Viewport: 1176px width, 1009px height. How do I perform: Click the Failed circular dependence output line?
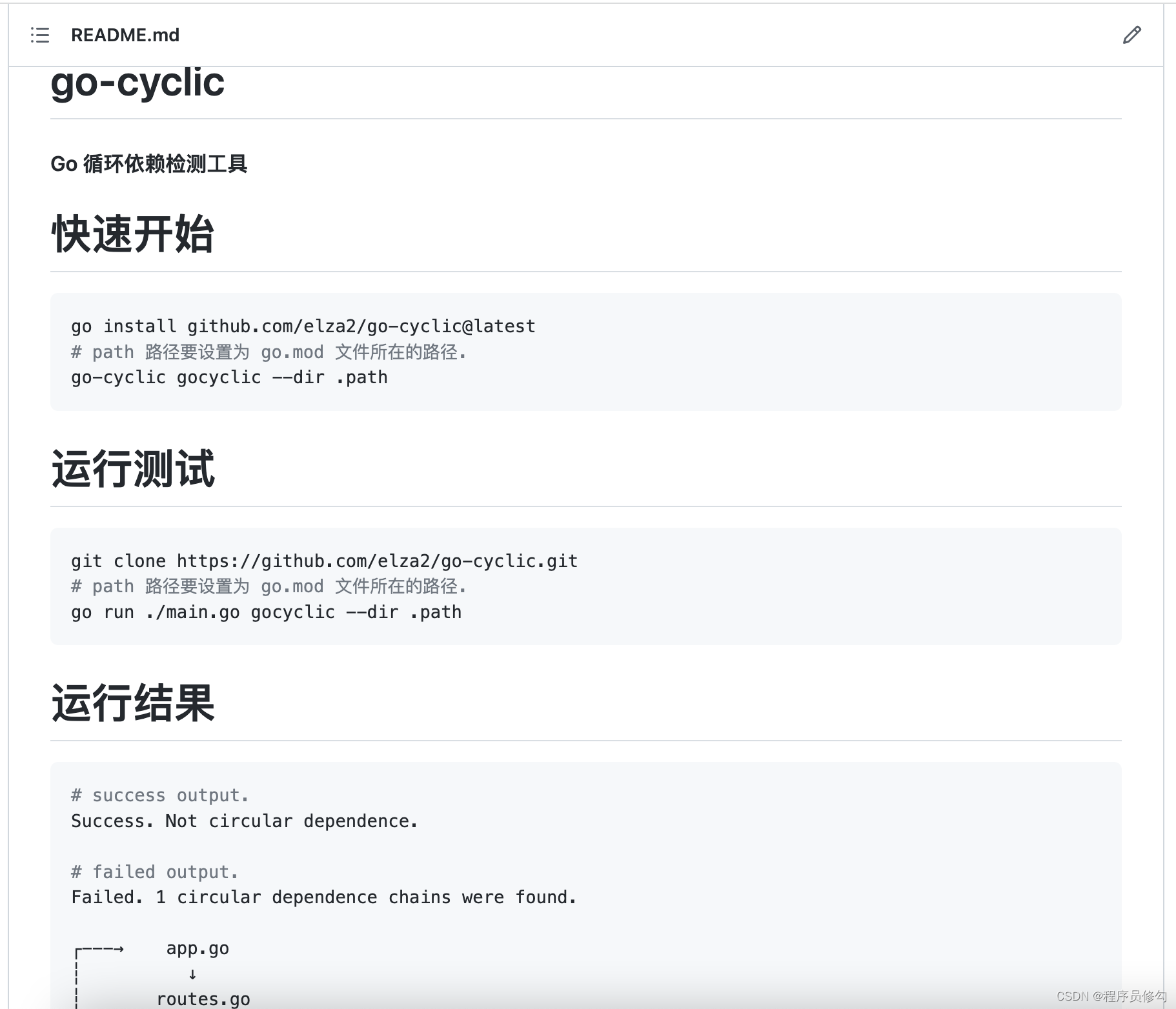click(x=323, y=897)
